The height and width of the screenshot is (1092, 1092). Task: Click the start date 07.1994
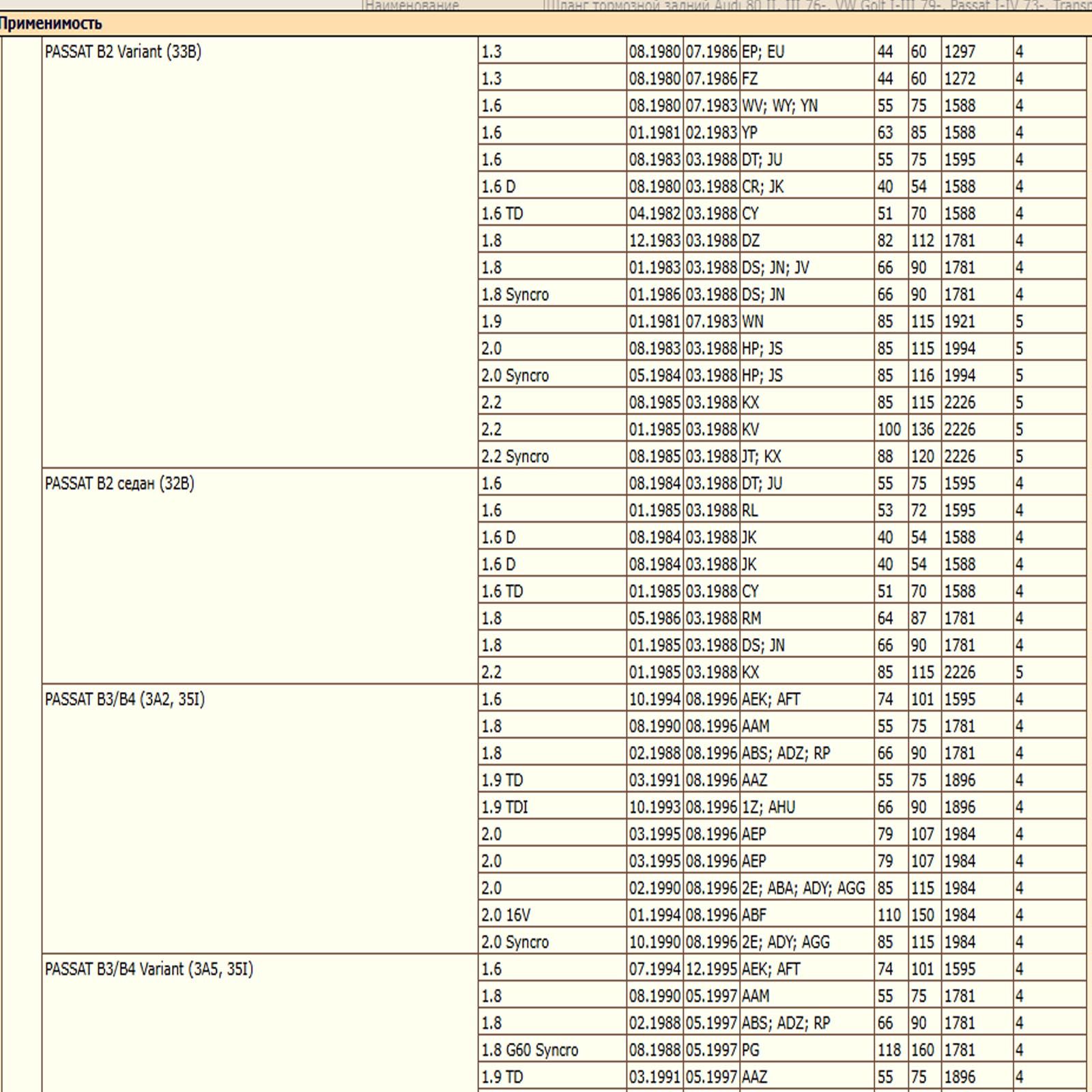tap(655, 969)
